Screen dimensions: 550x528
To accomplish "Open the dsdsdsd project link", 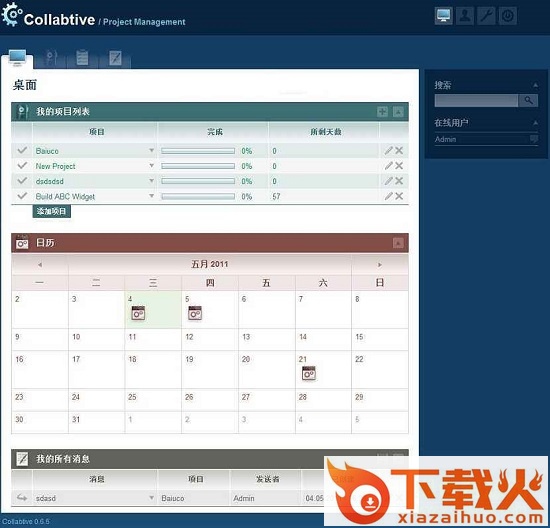I will point(49,181).
